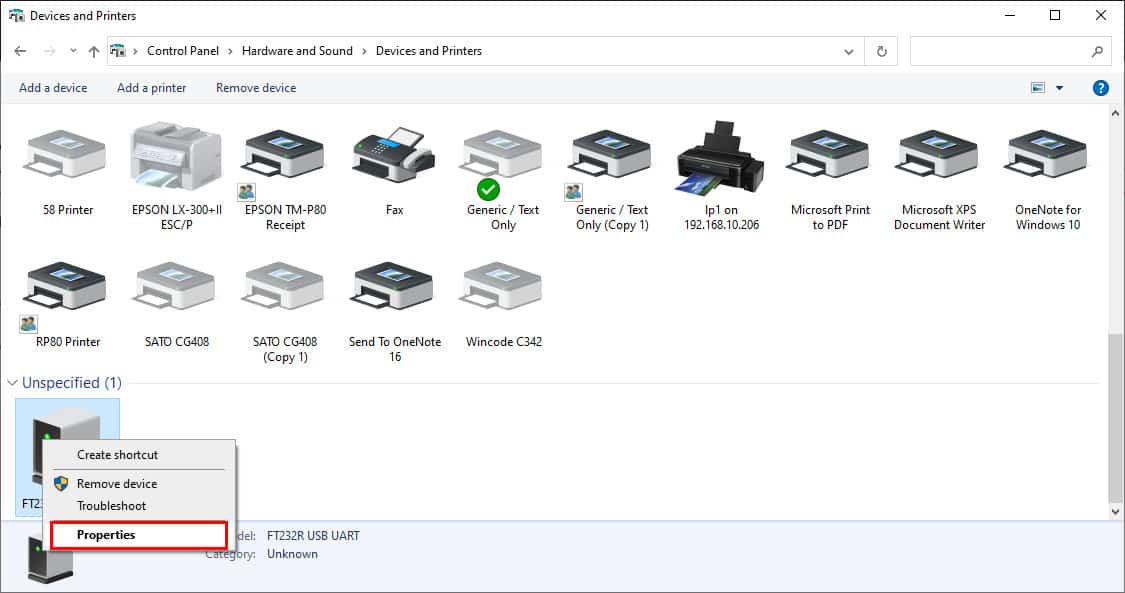The height and width of the screenshot is (593, 1125).
Task: Click the search magnifier icon
Action: 1098,51
